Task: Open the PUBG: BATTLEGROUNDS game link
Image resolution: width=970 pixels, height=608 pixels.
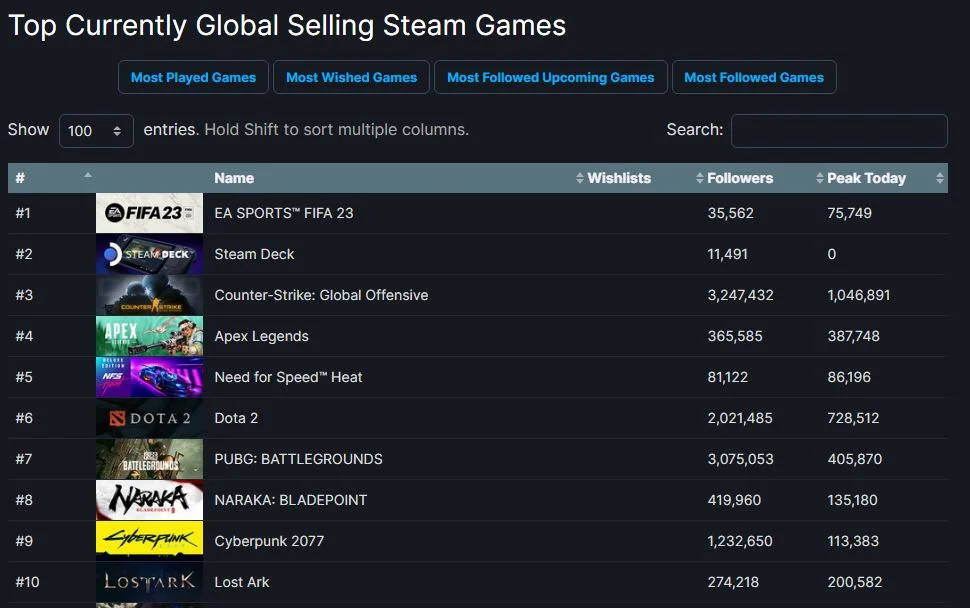Action: [298, 459]
